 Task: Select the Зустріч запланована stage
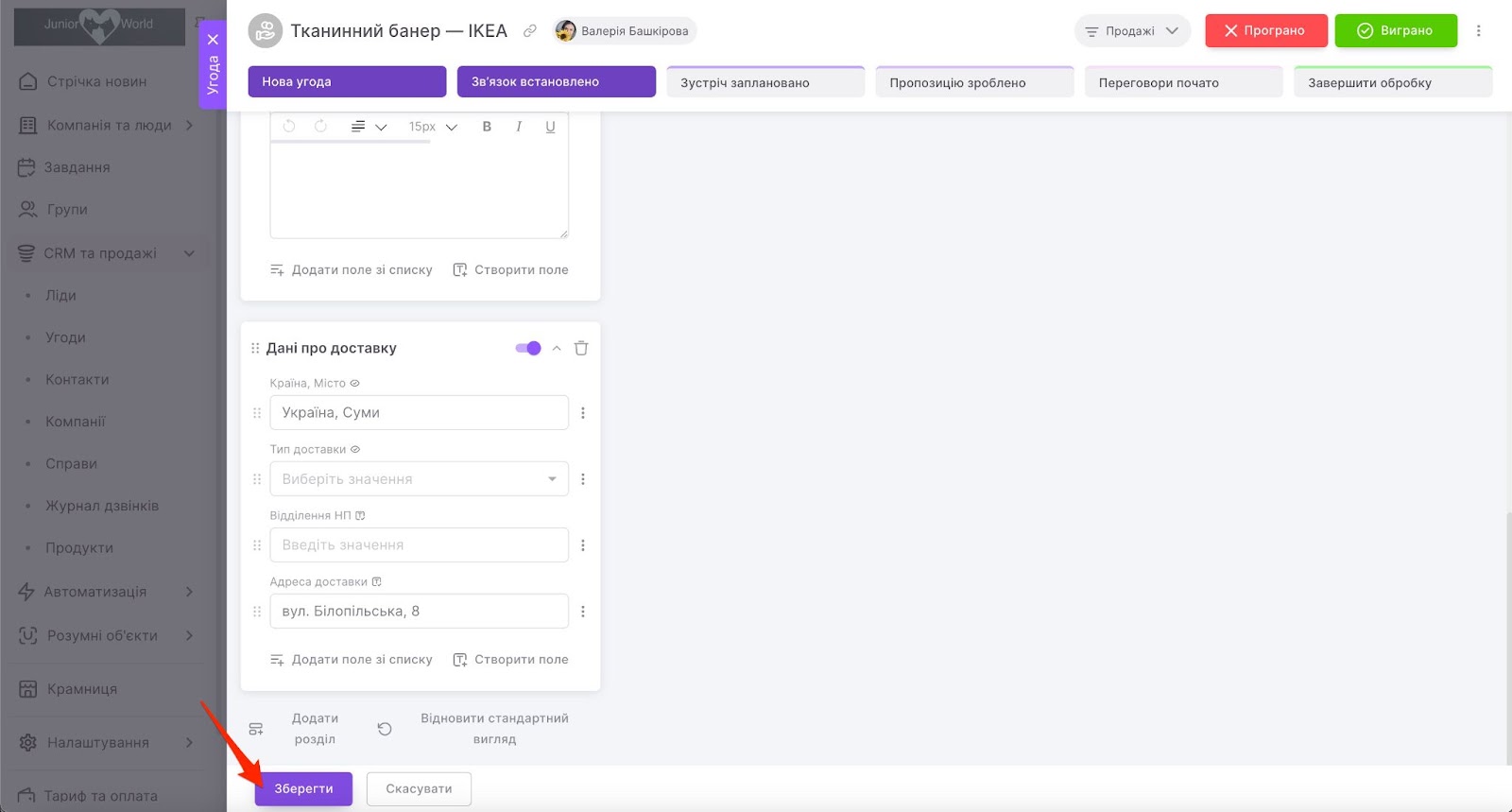765,82
